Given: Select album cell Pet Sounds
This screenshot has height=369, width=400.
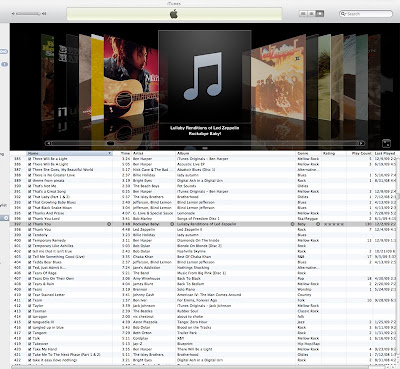Looking at the screenshot, I should [188, 186].
